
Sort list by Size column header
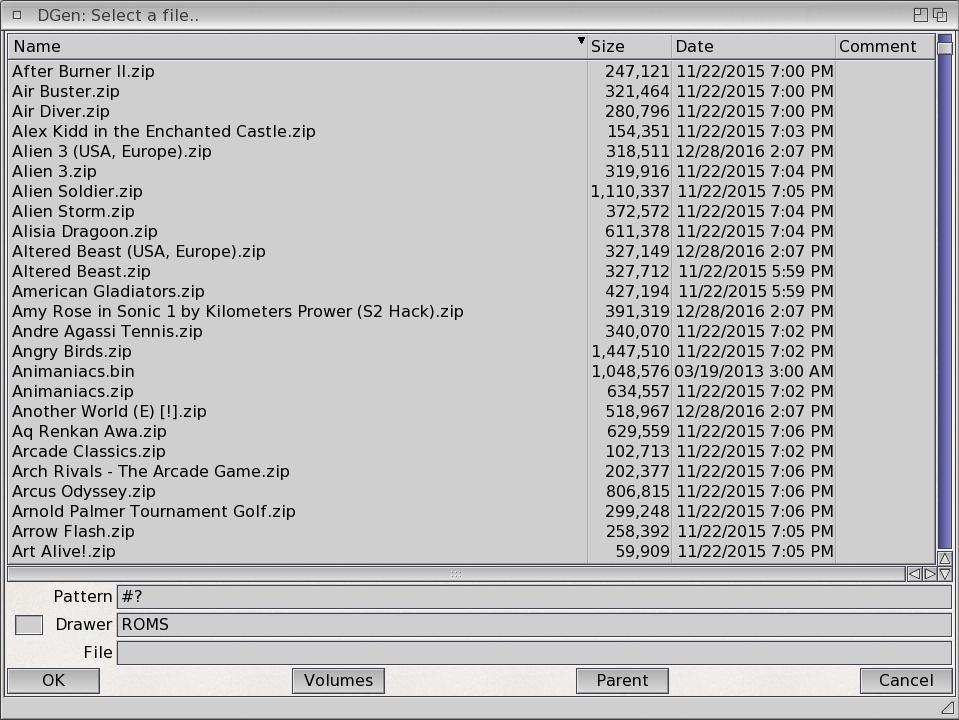pos(629,46)
